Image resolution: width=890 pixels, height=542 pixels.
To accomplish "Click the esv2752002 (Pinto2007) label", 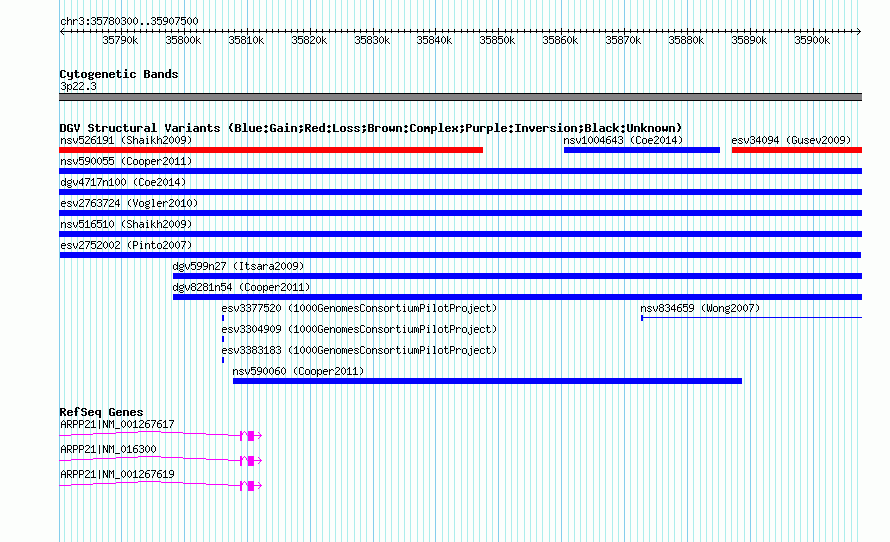I will [x=126, y=245].
